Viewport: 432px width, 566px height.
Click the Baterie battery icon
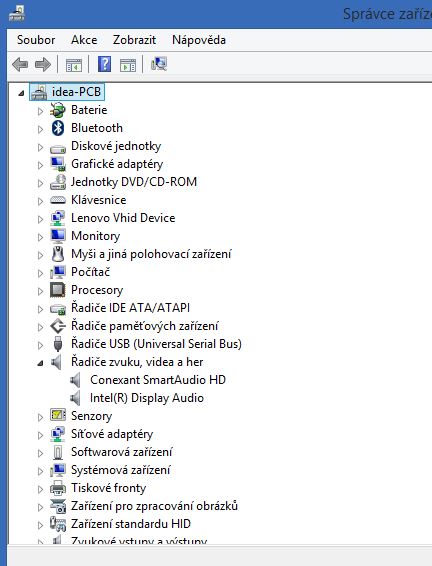coord(58,110)
